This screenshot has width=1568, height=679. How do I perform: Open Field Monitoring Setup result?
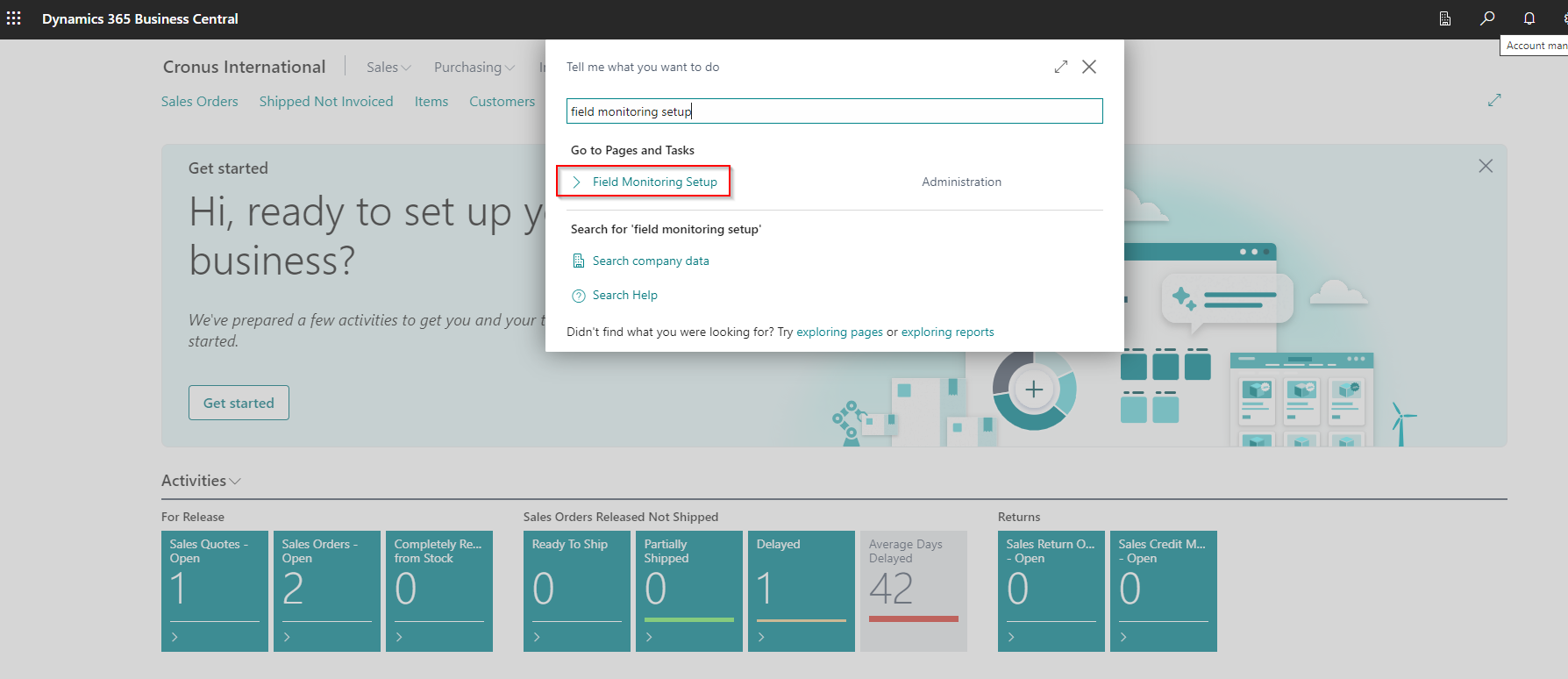tap(655, 182)
